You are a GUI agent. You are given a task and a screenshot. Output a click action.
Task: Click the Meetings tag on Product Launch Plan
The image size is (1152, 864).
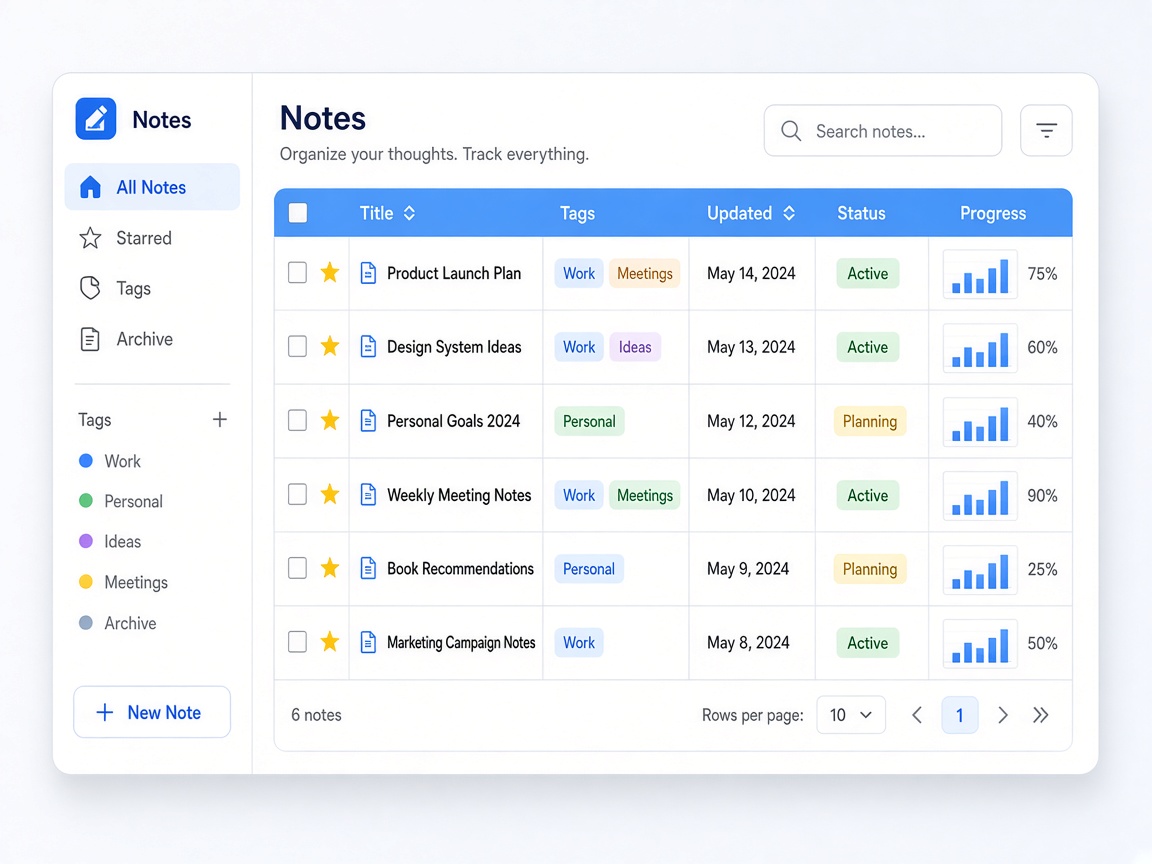coord(644,273)
